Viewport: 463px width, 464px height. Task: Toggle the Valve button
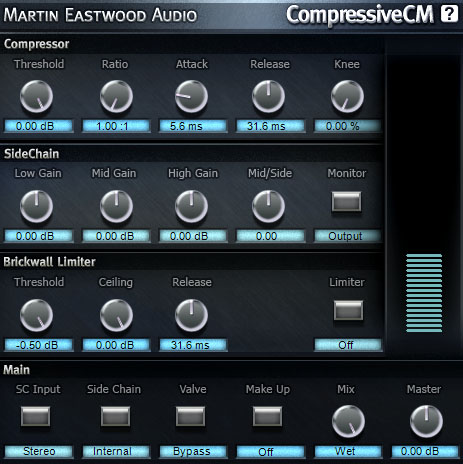click(x=190, y=416)
